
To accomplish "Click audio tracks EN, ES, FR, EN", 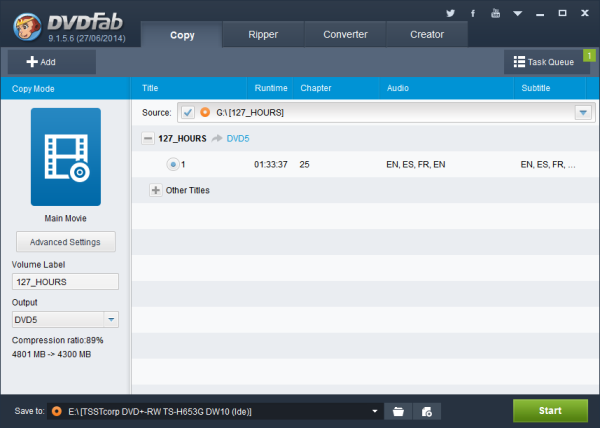I will pos(416,164).
